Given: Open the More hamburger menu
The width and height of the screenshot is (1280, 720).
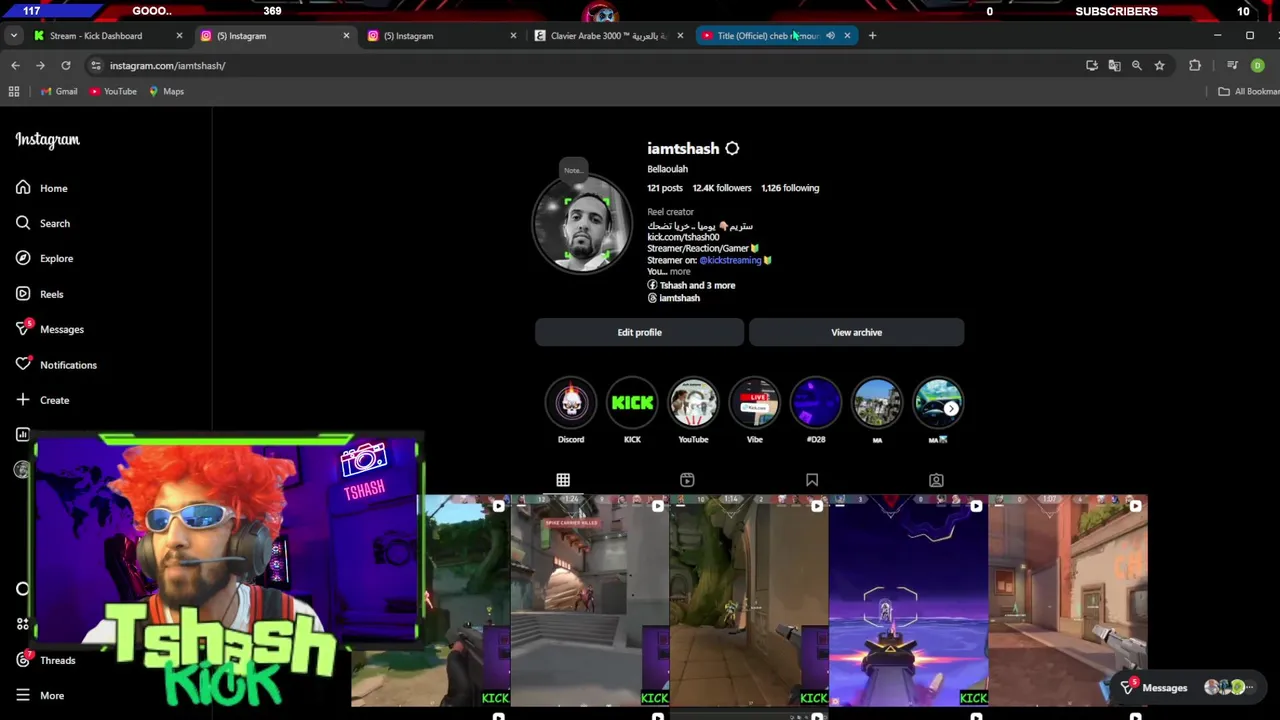Looking at the screenshot, I should tap(40, 695).
